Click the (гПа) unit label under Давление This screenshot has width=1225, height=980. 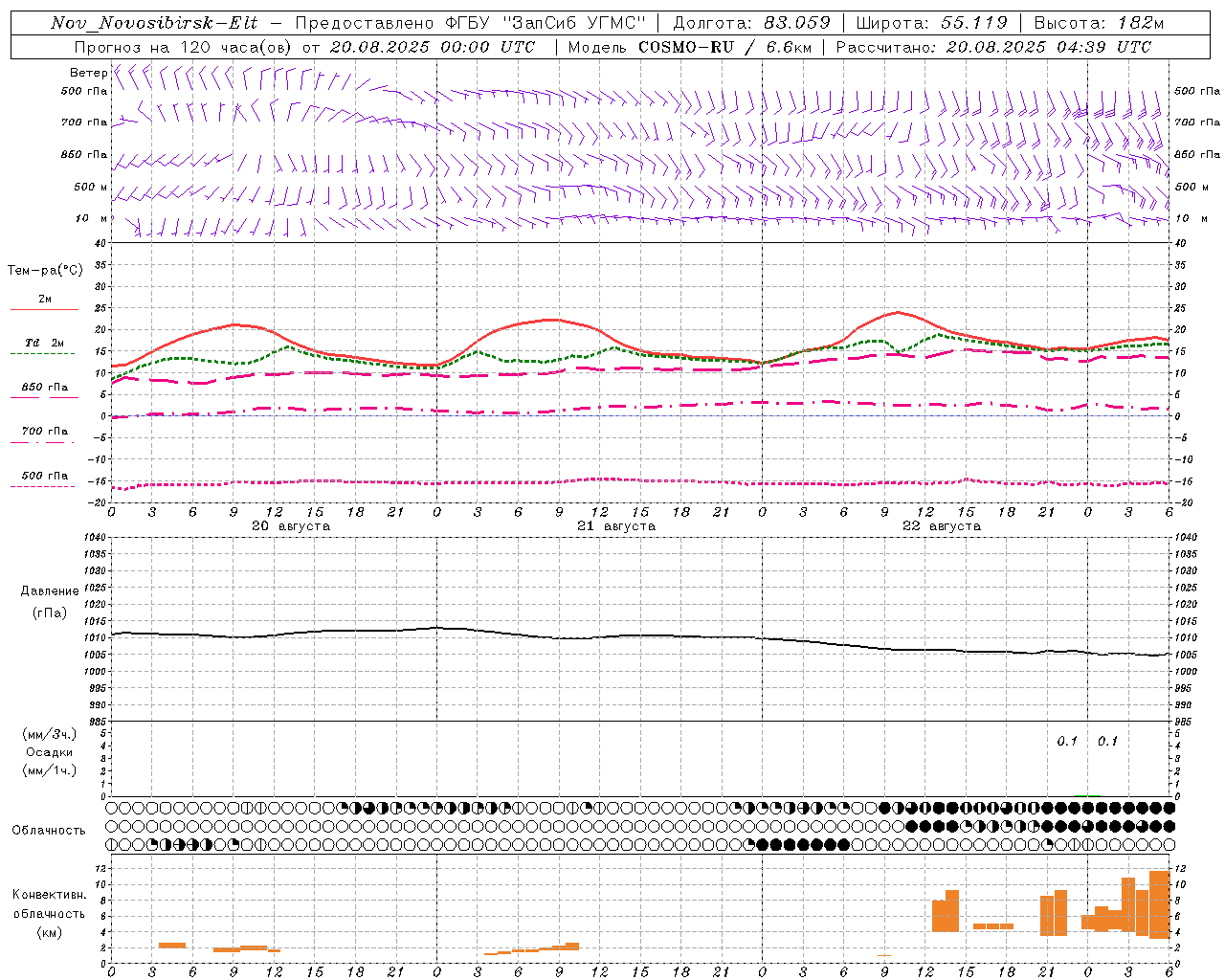[x=50, y=612]
